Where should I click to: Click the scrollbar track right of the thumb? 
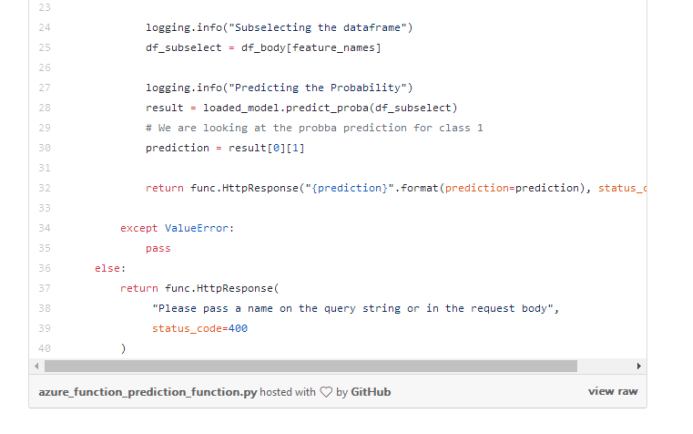[x=605, y=366]
